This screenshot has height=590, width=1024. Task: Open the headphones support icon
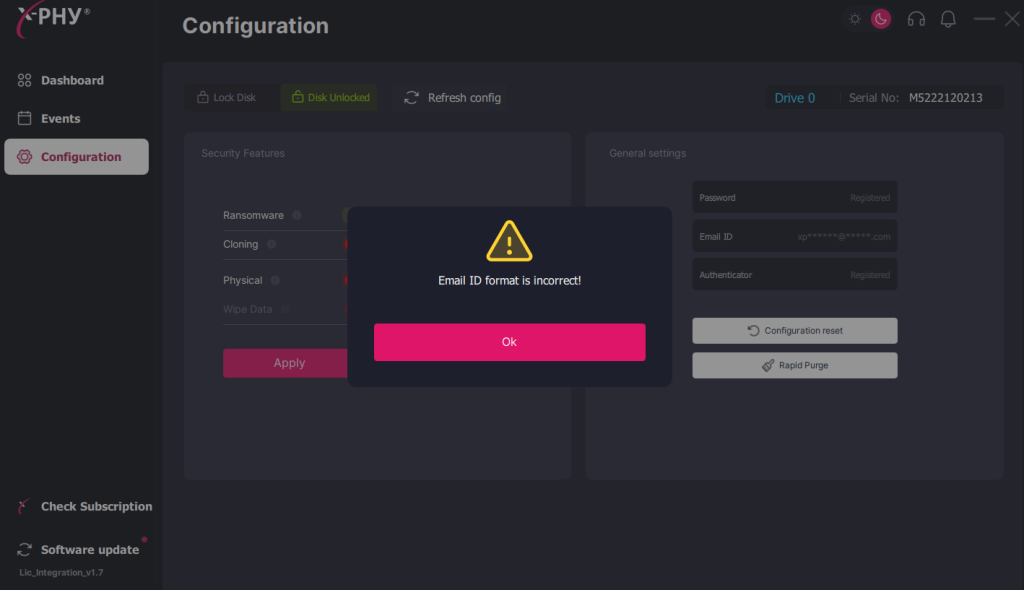tap(915, 19)
